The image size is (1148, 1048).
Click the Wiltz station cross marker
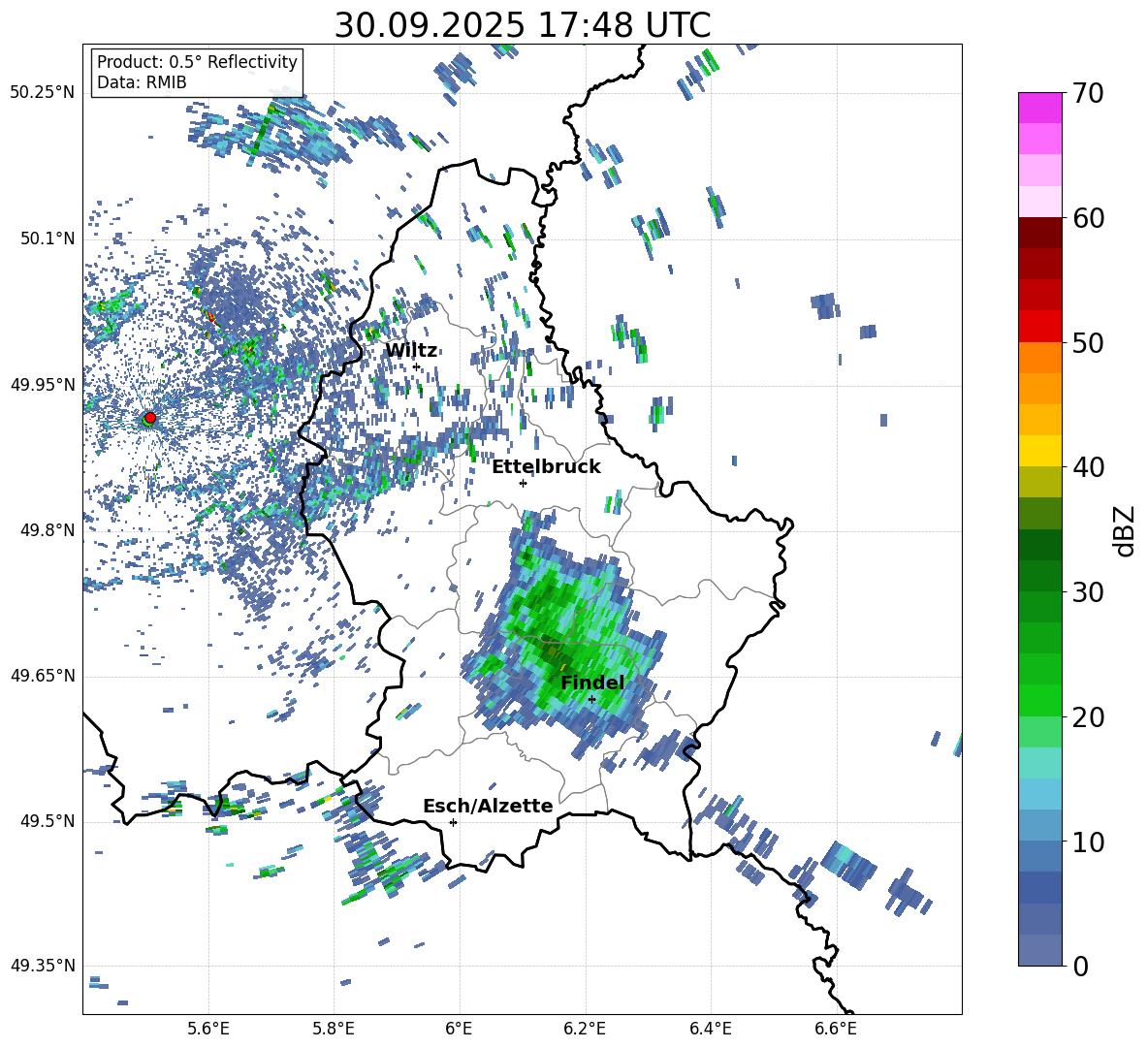click(417, 366)
